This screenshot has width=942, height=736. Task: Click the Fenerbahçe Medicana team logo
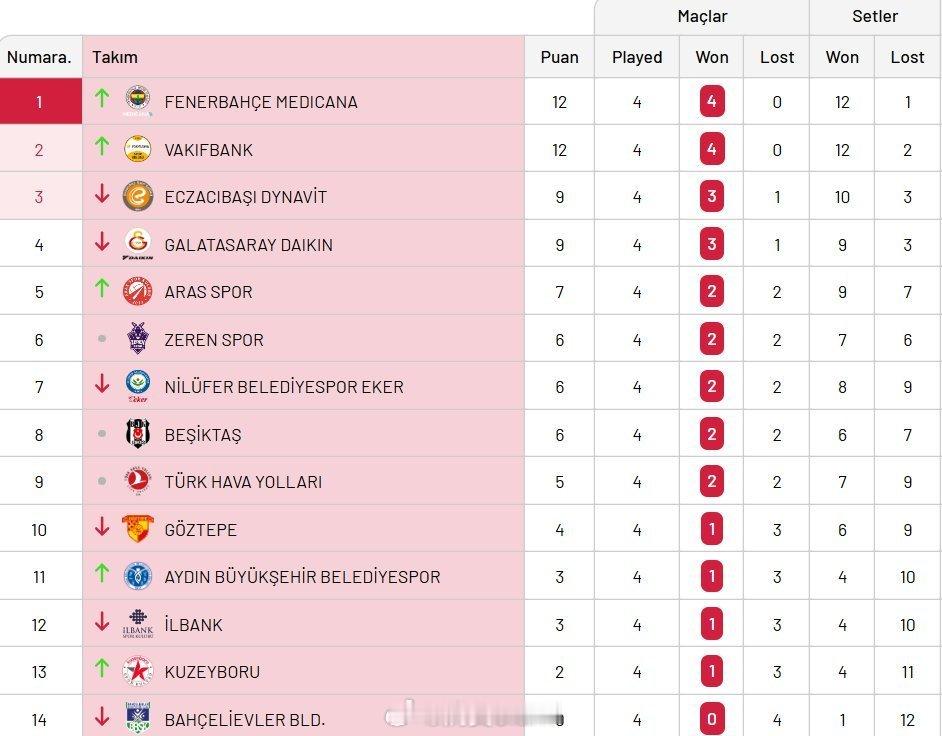138,101
